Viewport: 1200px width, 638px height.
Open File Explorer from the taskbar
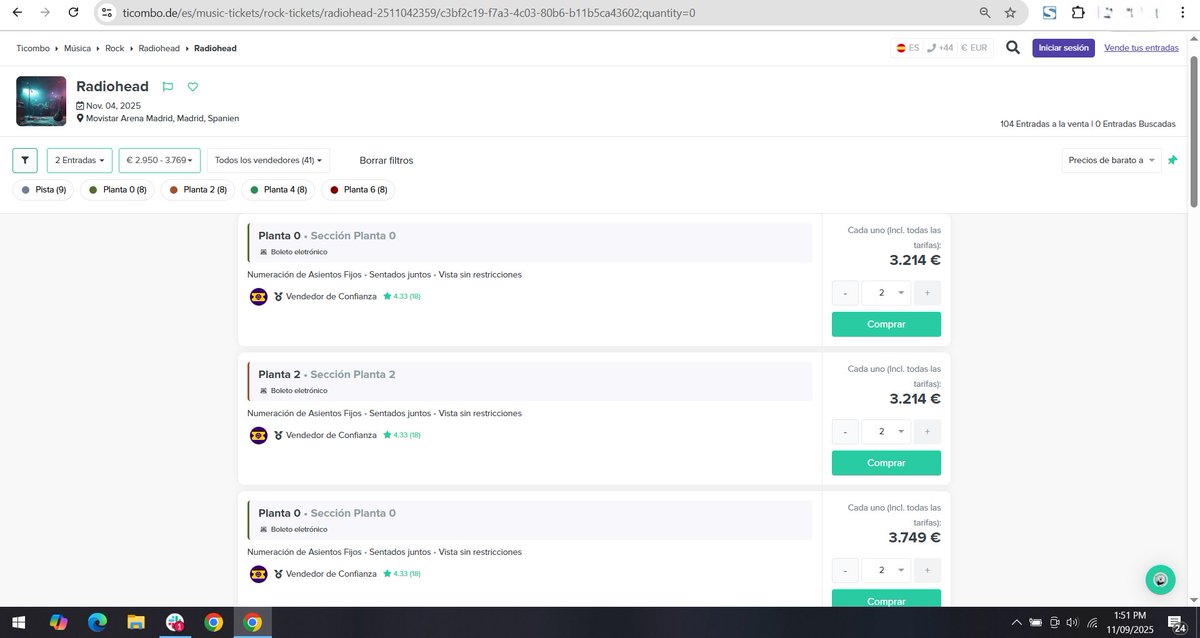pyautogui.click(x=136, y=623)
